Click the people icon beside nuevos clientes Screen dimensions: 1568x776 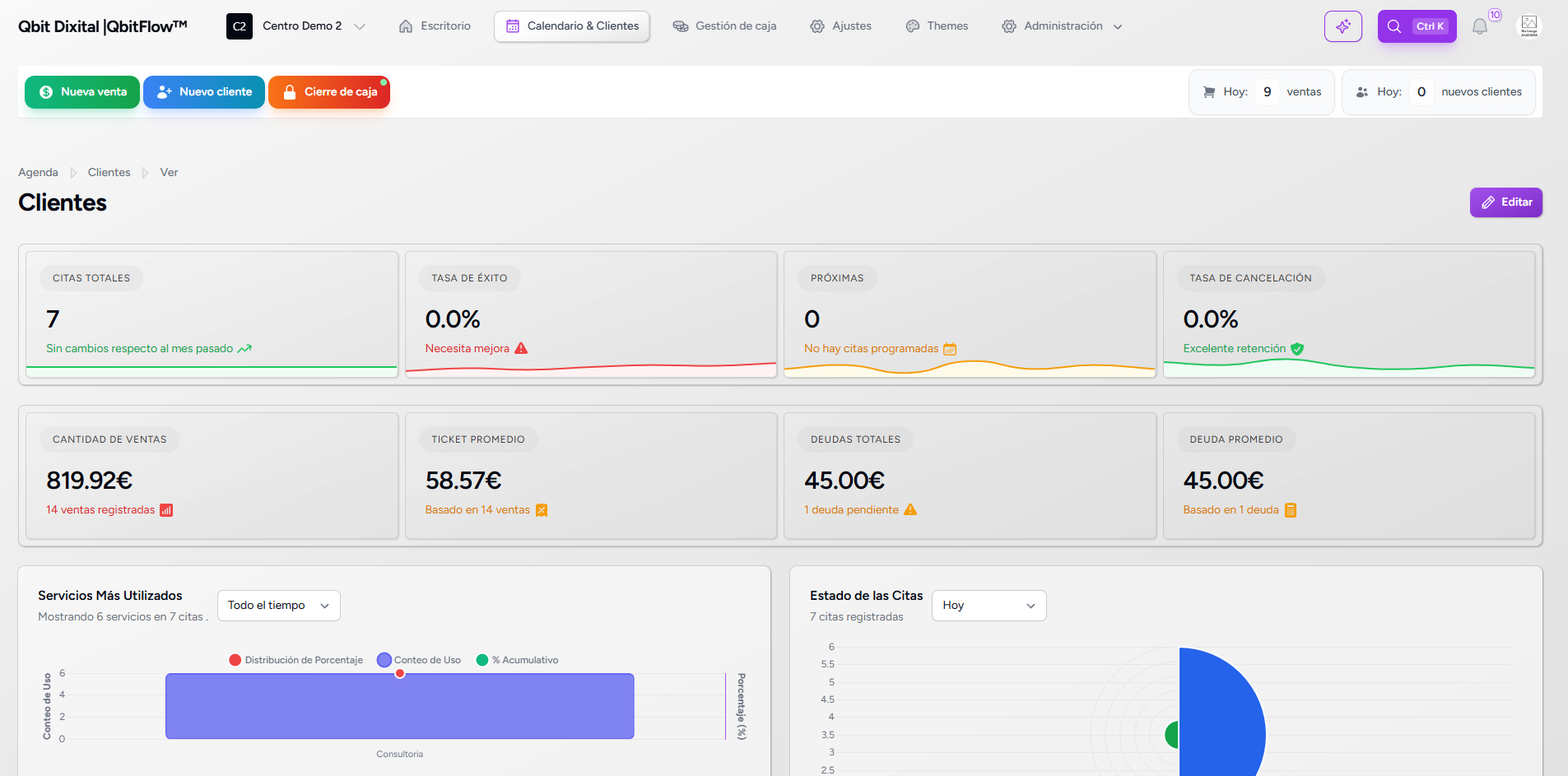(1362, 92)
